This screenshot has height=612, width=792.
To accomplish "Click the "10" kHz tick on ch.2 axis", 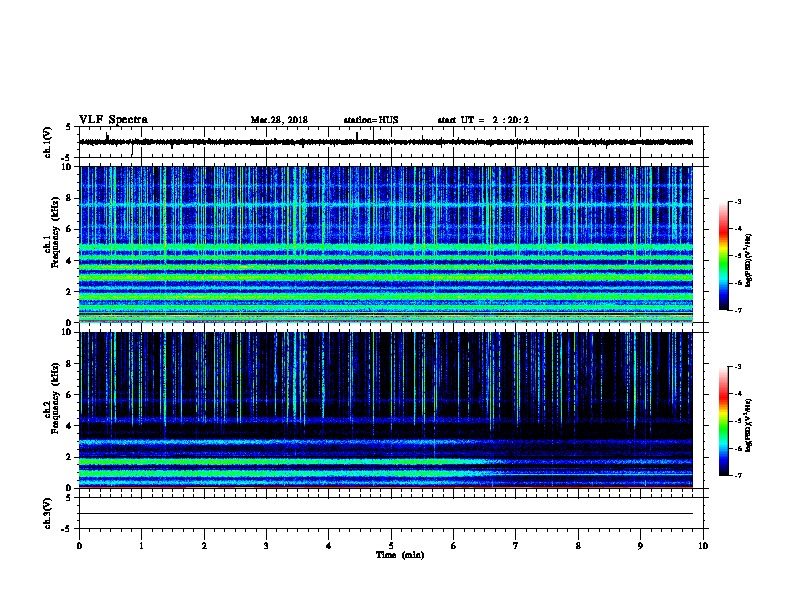I will pyautogui.click(x=67, y=332).
